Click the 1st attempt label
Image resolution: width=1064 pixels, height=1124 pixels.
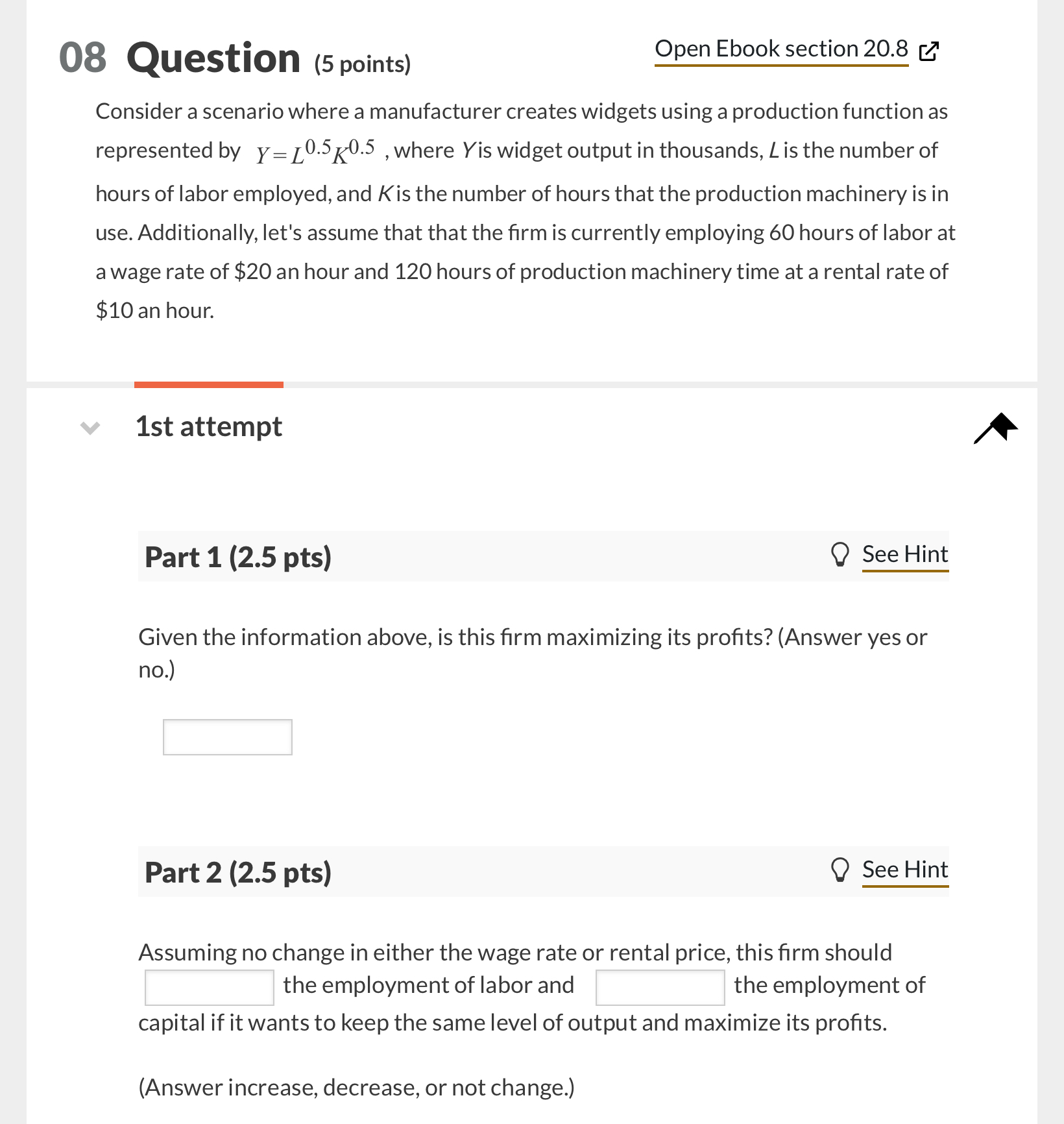point(208,426)
